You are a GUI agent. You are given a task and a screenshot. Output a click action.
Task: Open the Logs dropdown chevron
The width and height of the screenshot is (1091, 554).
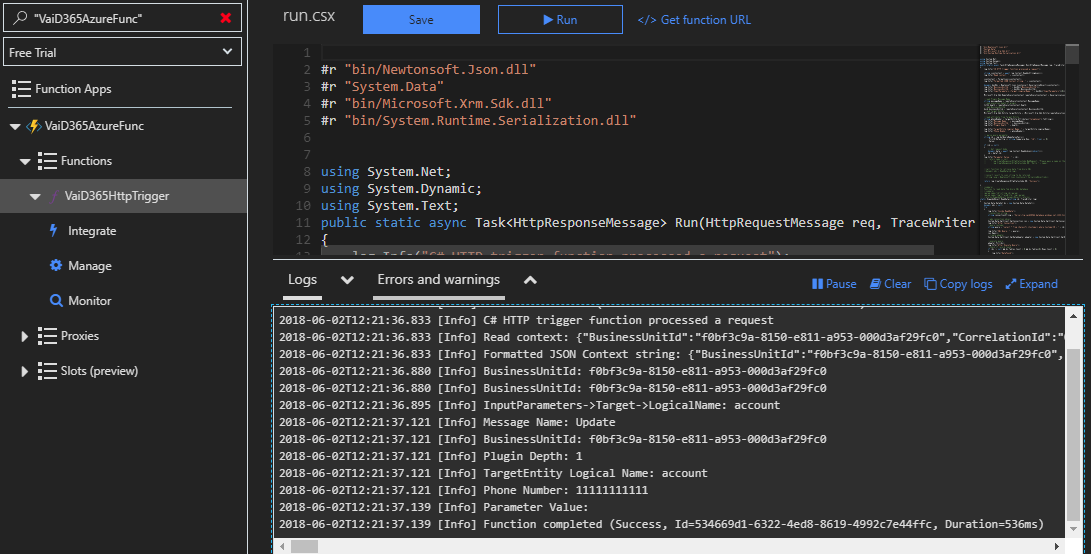click(347, 280)
